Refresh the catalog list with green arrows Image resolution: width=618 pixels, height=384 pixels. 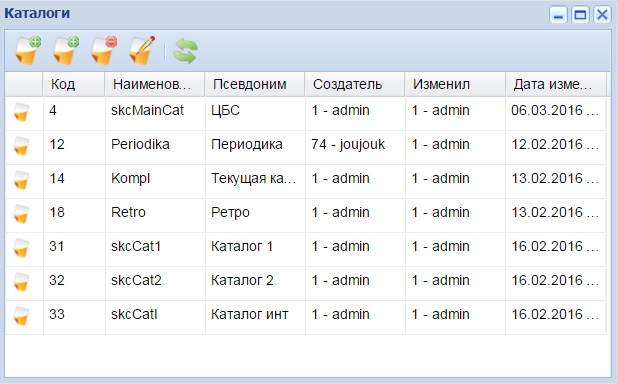click(185, 51)
